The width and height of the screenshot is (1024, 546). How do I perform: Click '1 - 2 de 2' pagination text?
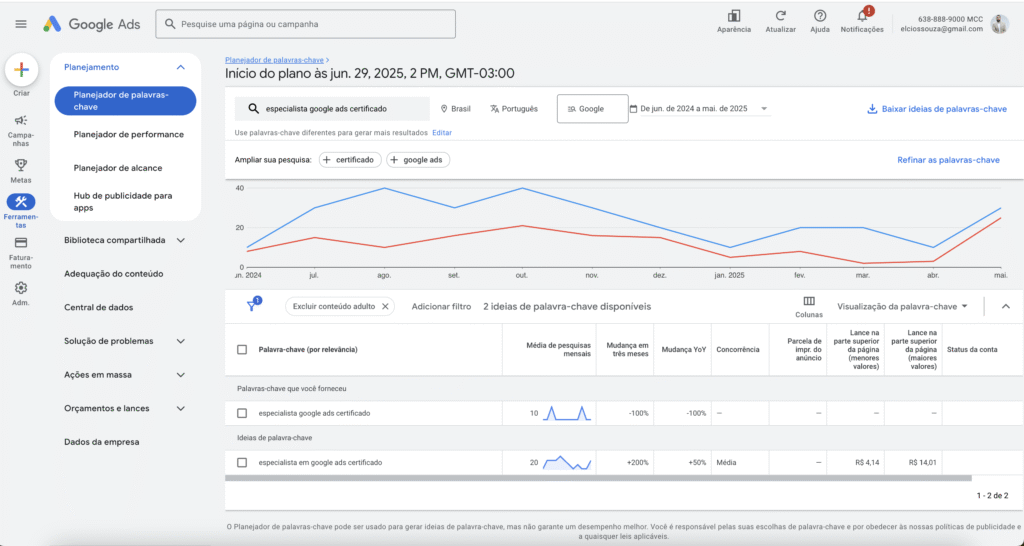993,496
